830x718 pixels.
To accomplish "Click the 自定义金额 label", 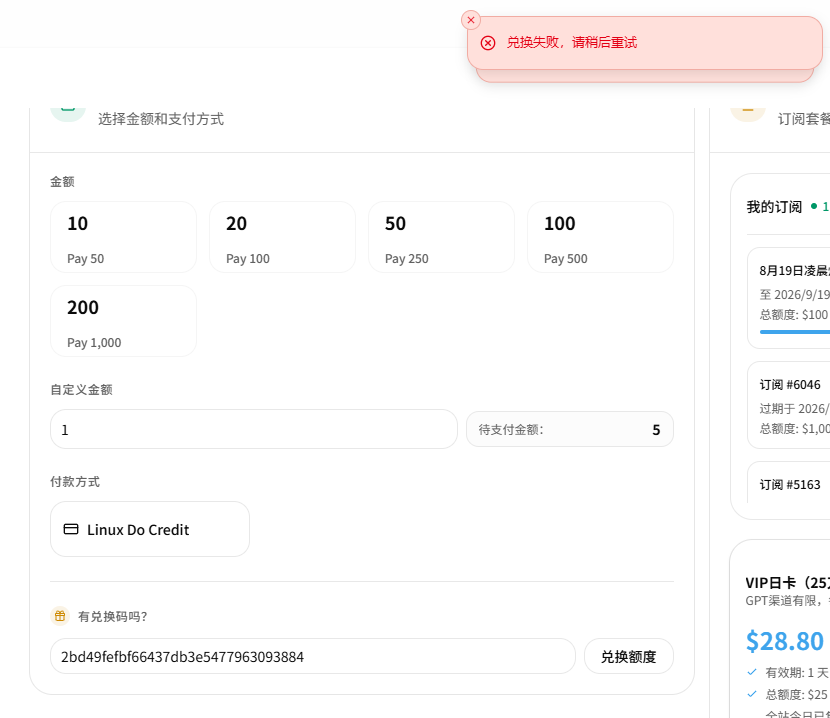I will (x=82, y=390).
